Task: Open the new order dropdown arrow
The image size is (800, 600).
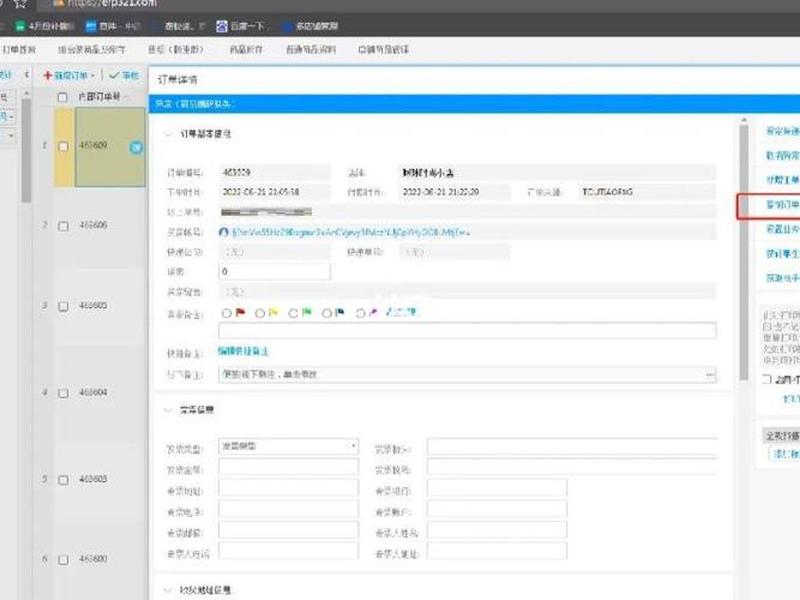Action: [x=93, y=76]
